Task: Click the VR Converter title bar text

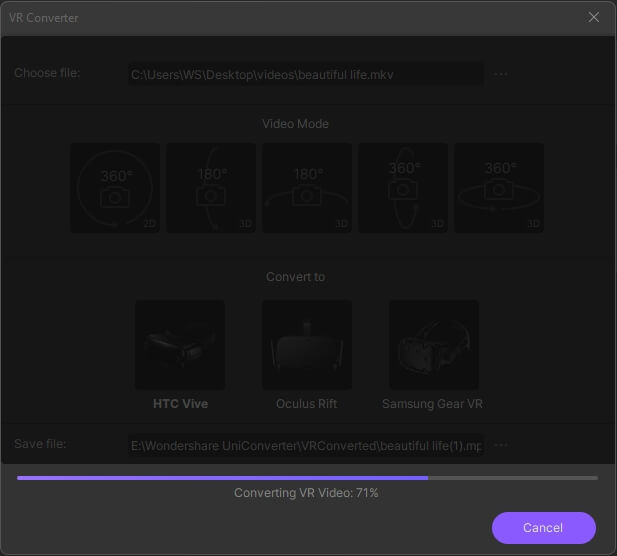Action: (44, 18)
